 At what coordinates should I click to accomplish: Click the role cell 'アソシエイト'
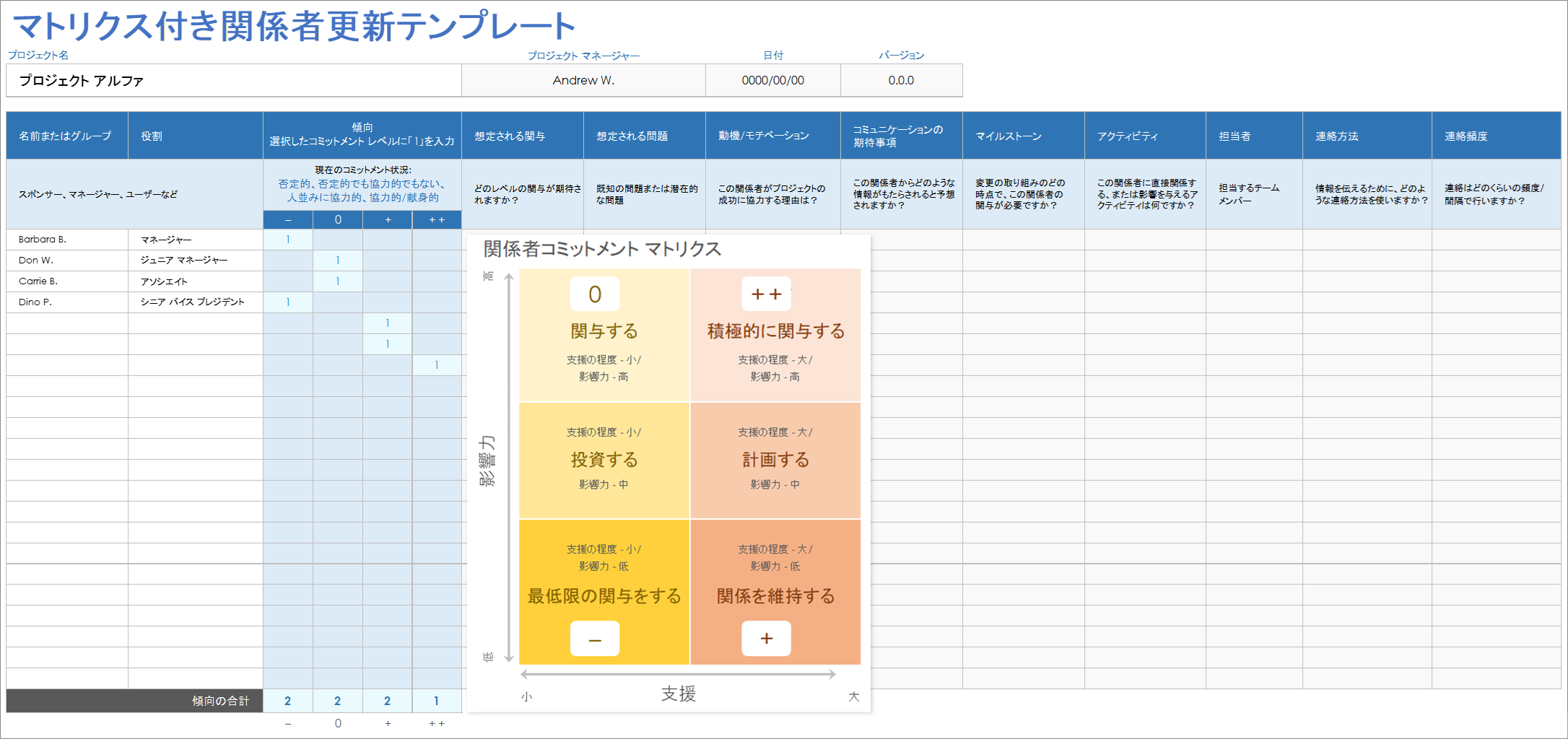[196, 281]
